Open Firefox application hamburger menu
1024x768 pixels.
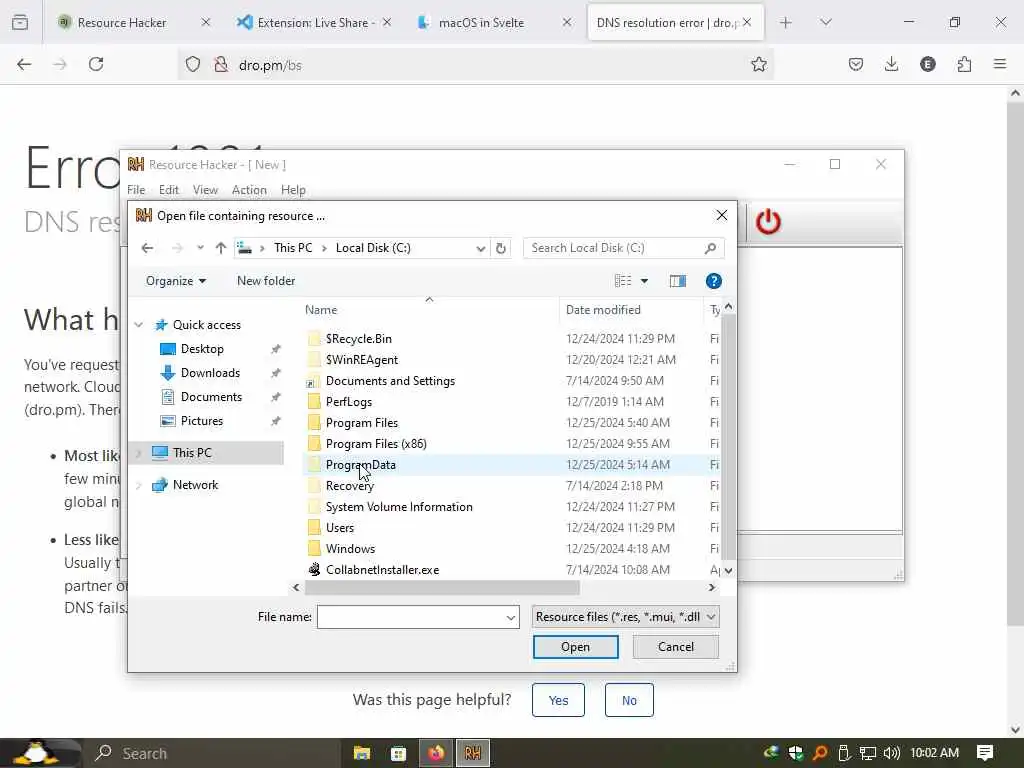tap(1000, 64)
